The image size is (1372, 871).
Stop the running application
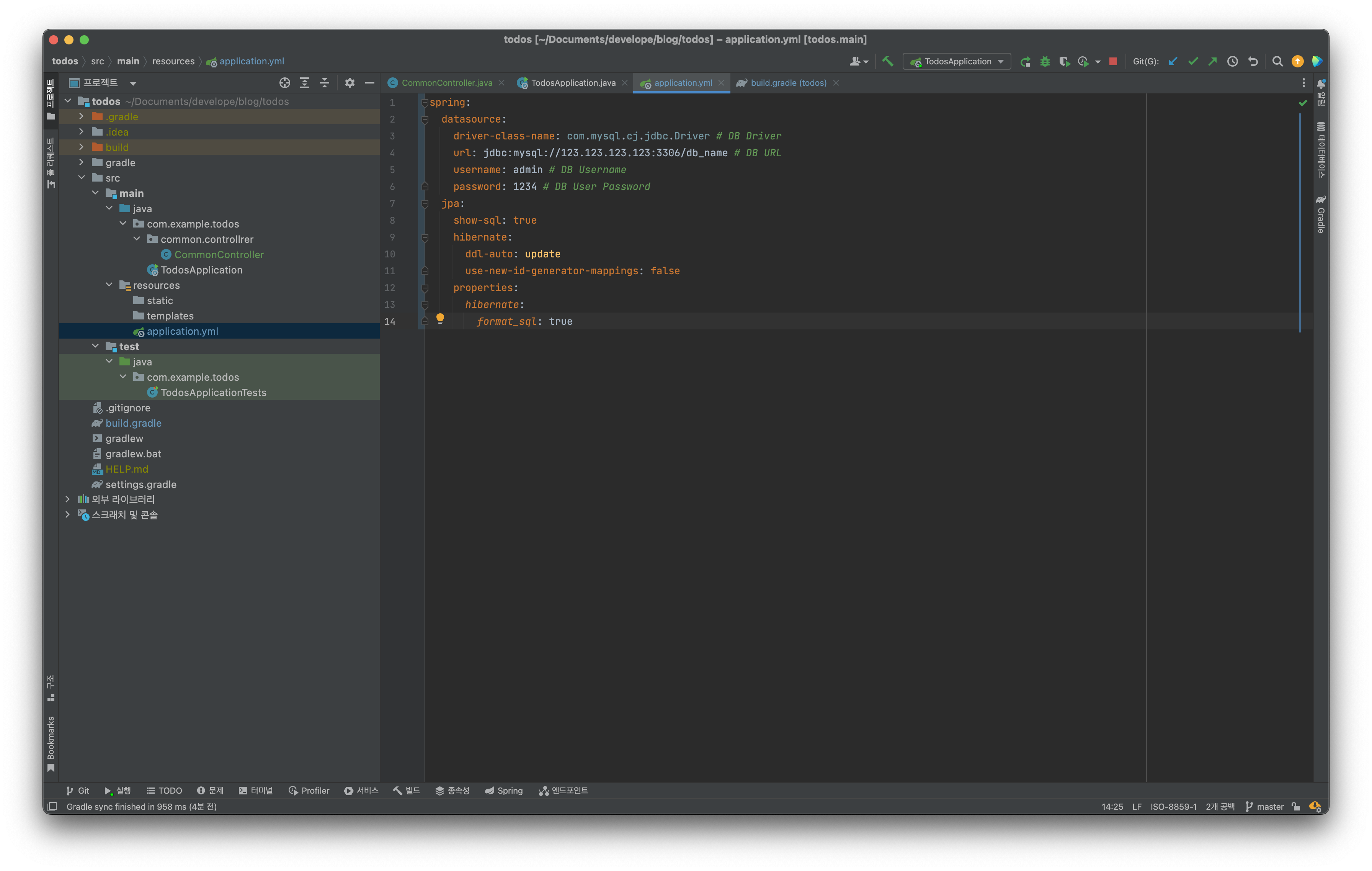click(x=1113, y=62)
